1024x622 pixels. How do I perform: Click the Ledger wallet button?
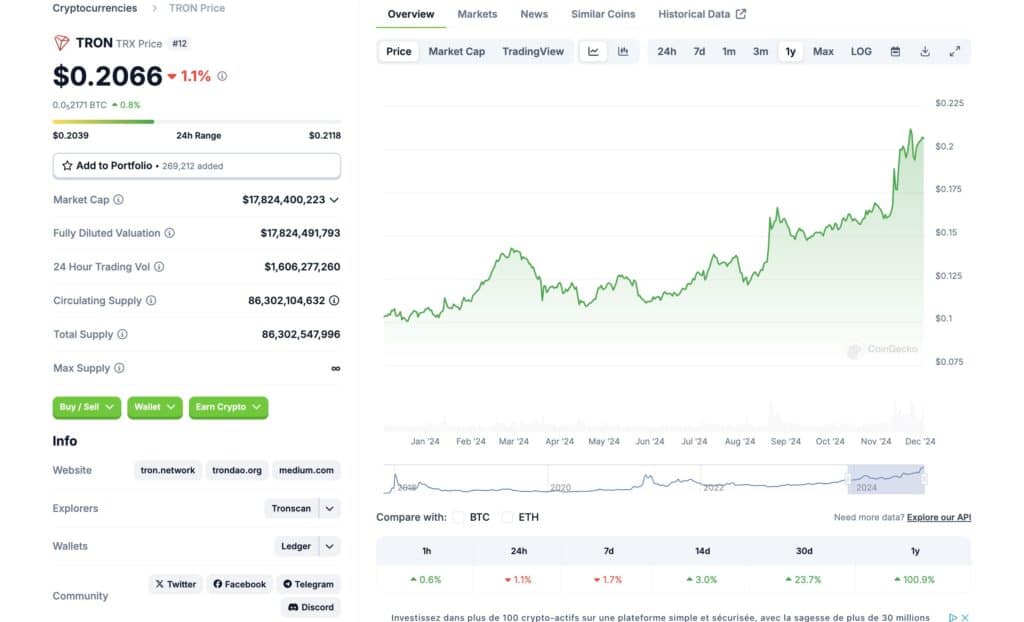(296, 546)
